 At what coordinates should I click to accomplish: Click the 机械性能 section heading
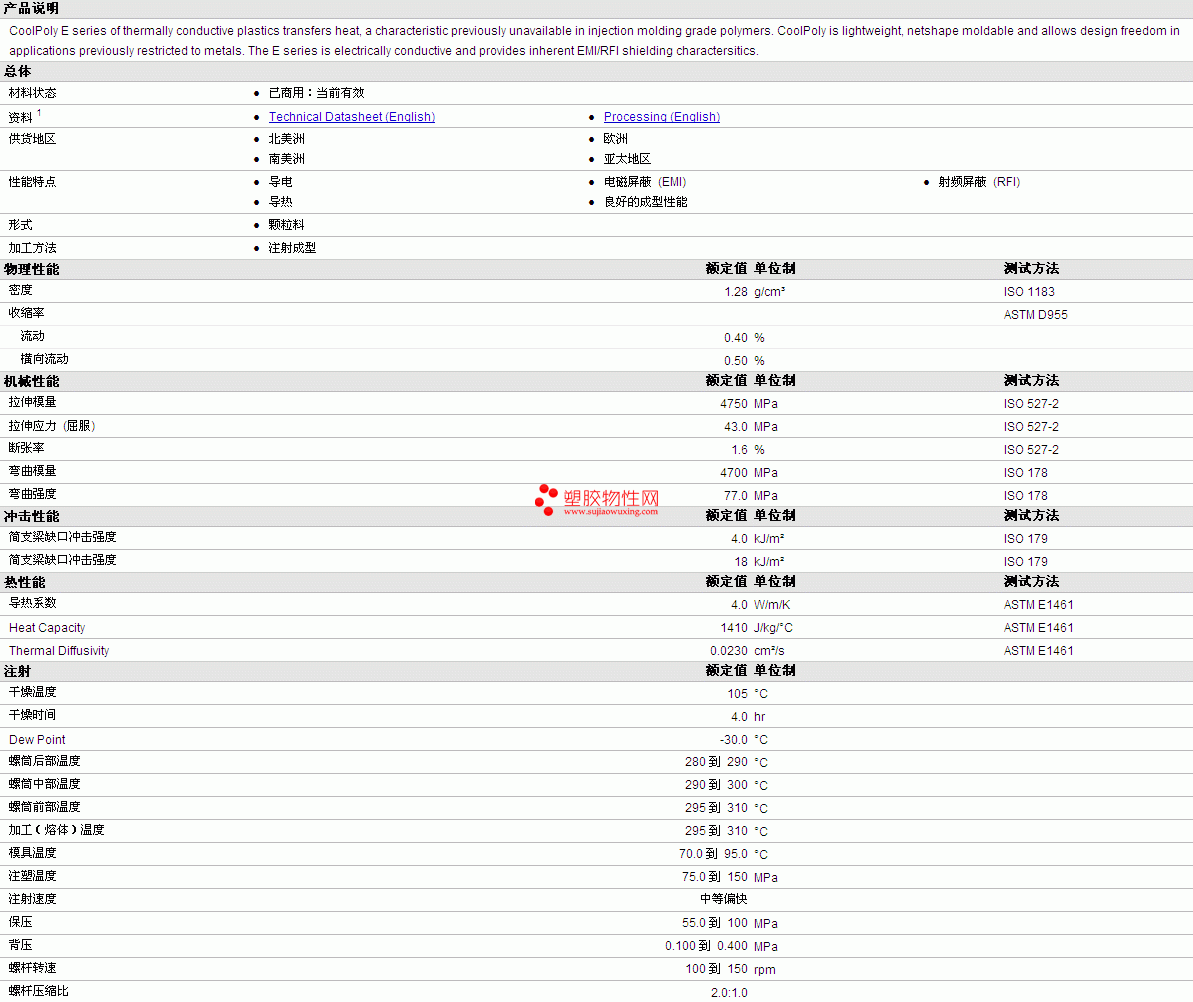pyautogui.click(x=31, y=381)
